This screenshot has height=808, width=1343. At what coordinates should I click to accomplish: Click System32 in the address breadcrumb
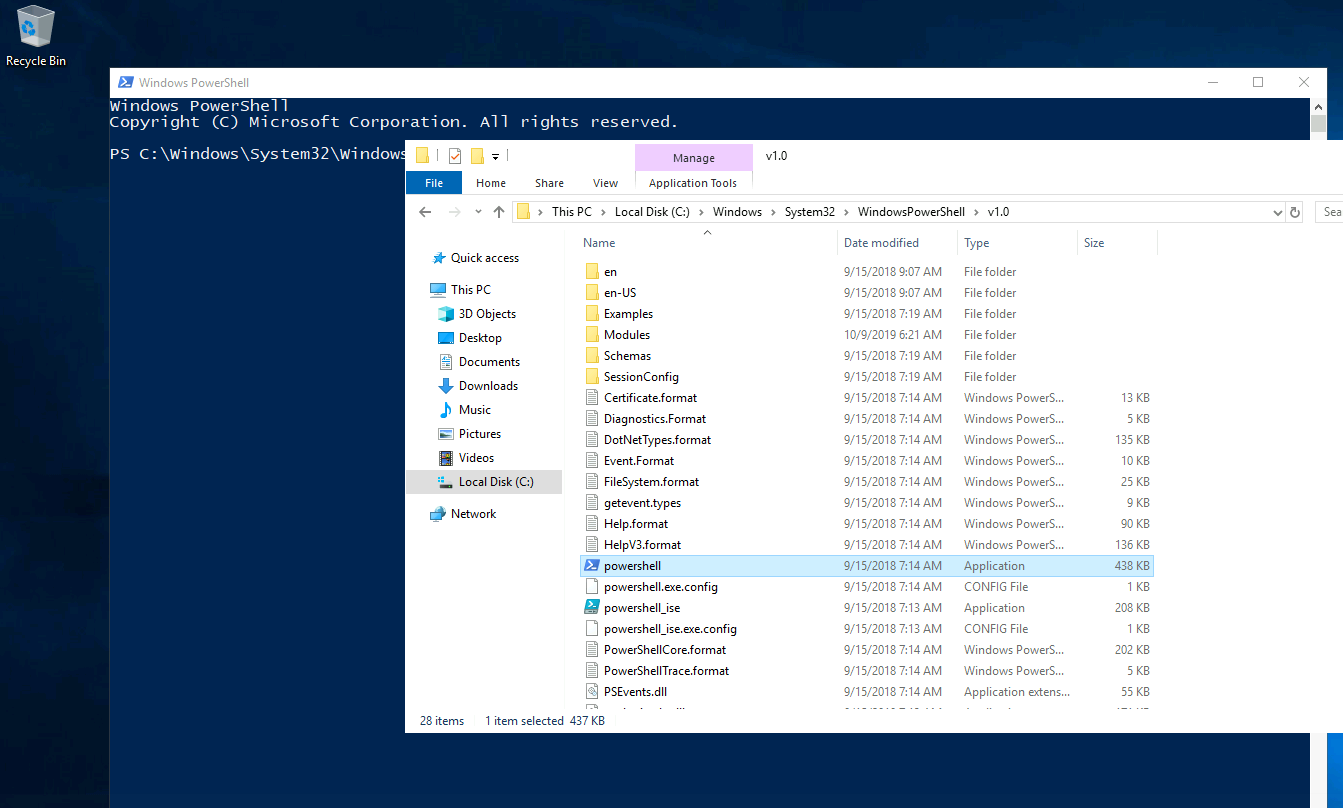click(810, 212)
